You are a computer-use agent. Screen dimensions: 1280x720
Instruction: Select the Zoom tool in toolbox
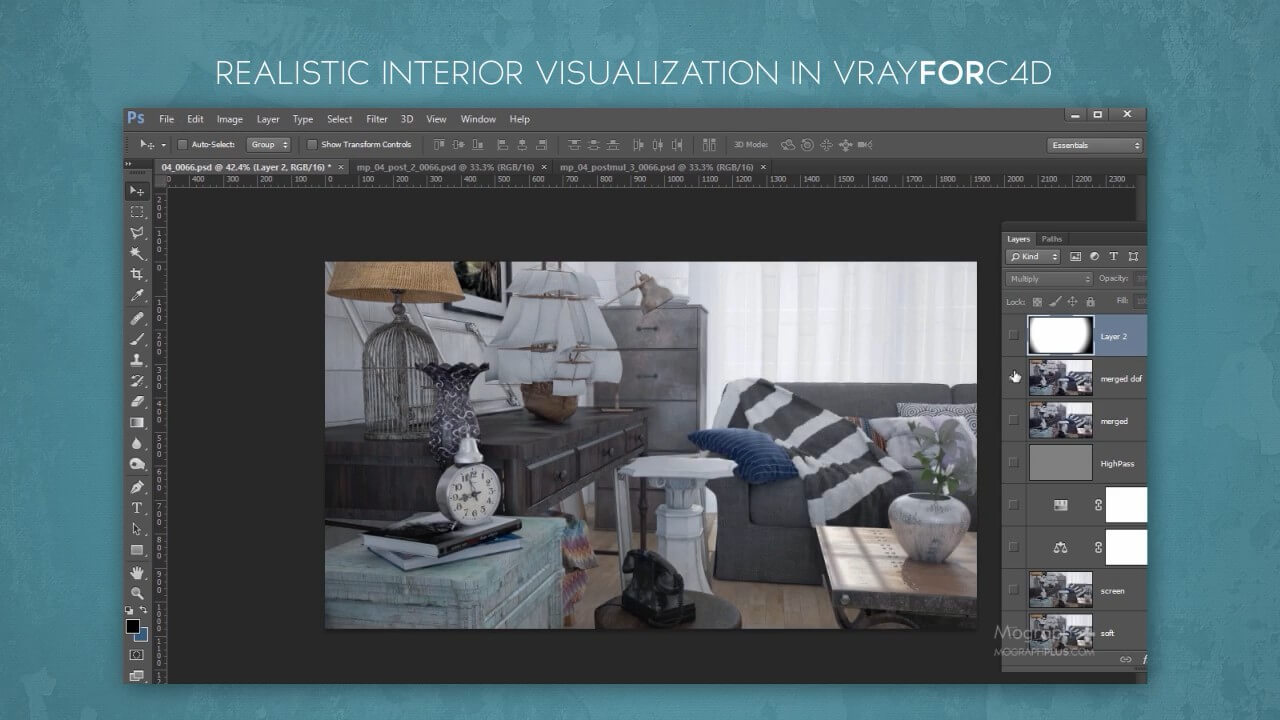137,593
